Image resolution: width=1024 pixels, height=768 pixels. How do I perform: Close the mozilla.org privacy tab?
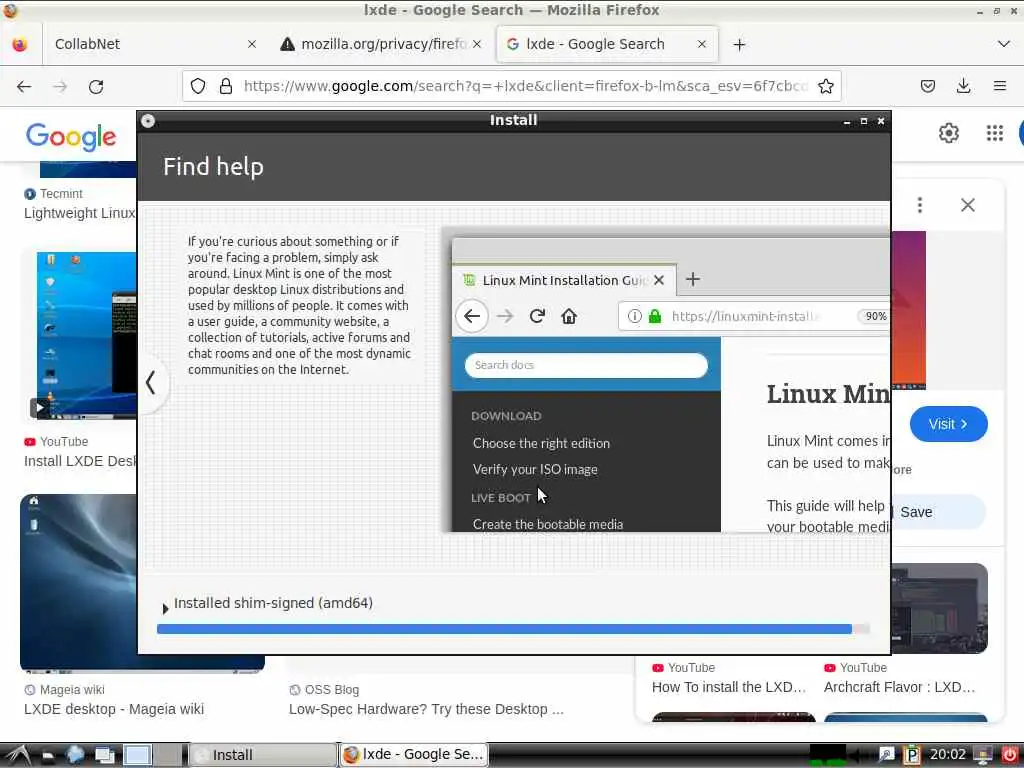[477, 44]
